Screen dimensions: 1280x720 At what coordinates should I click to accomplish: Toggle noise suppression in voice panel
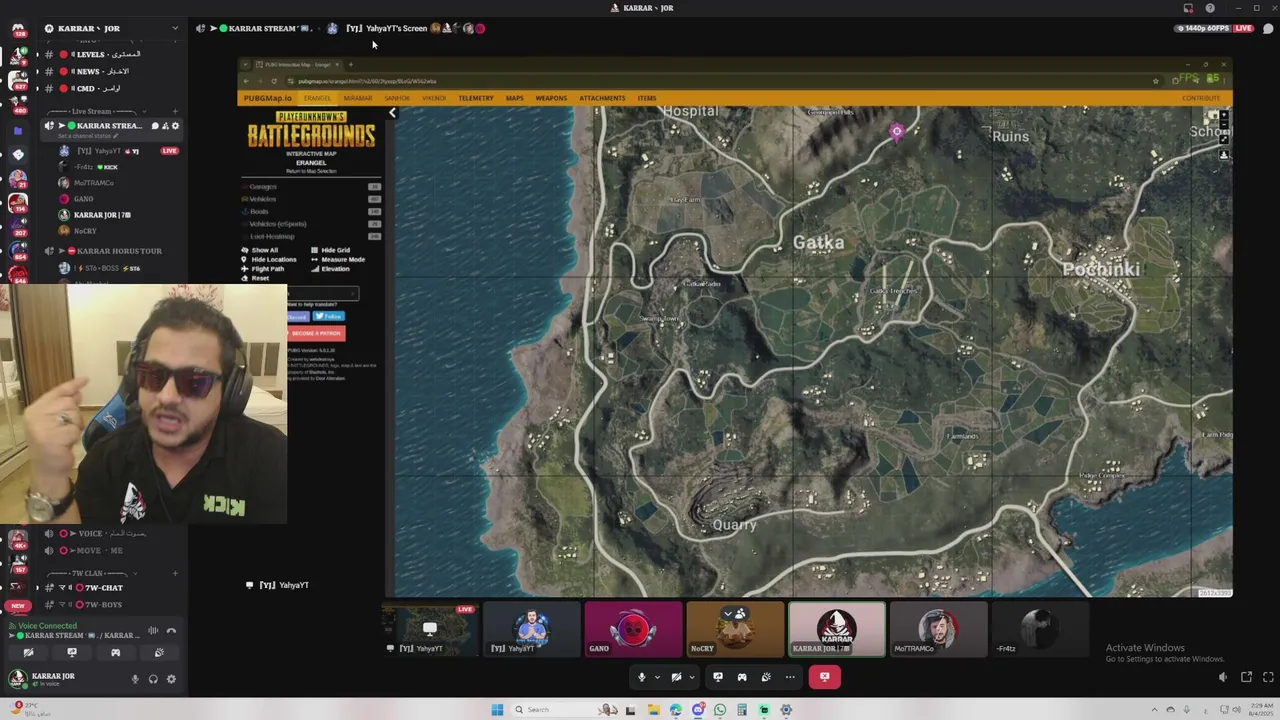[x=153, y=631]
